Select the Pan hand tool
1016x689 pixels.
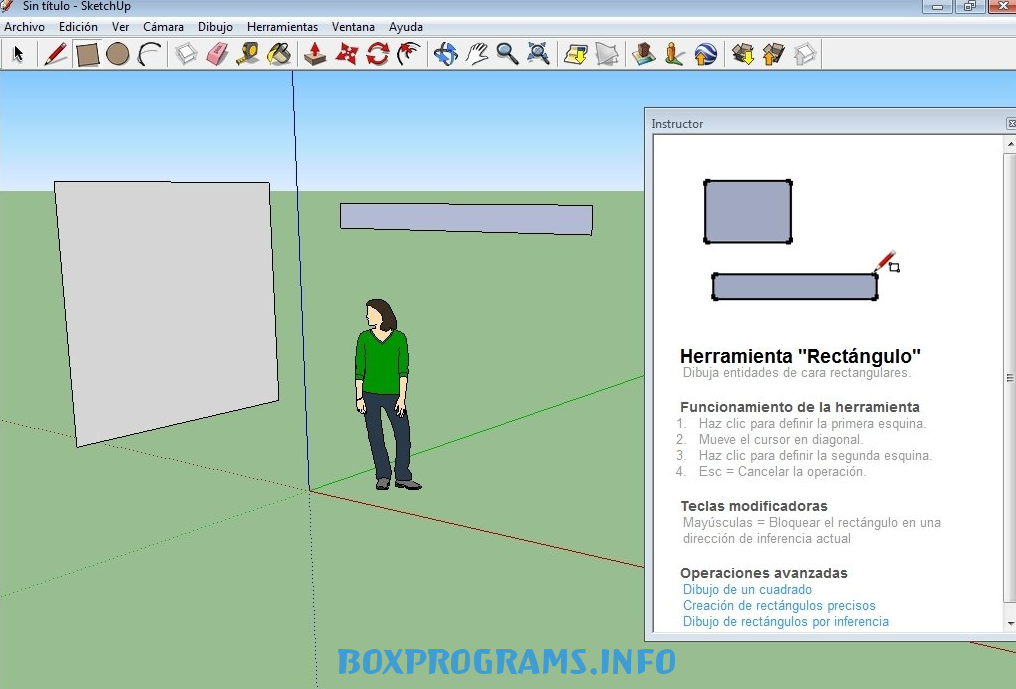pyautogui.click(x=477, y=54)
